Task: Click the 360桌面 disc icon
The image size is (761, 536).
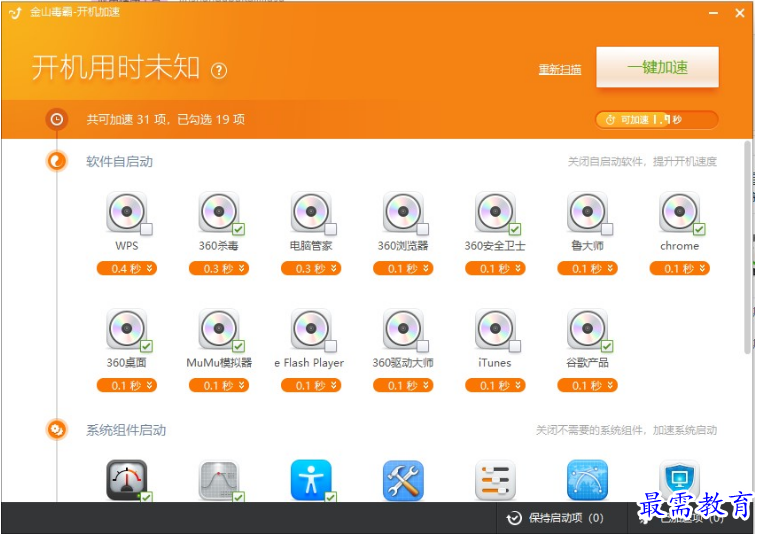Action: pos(127,329)
